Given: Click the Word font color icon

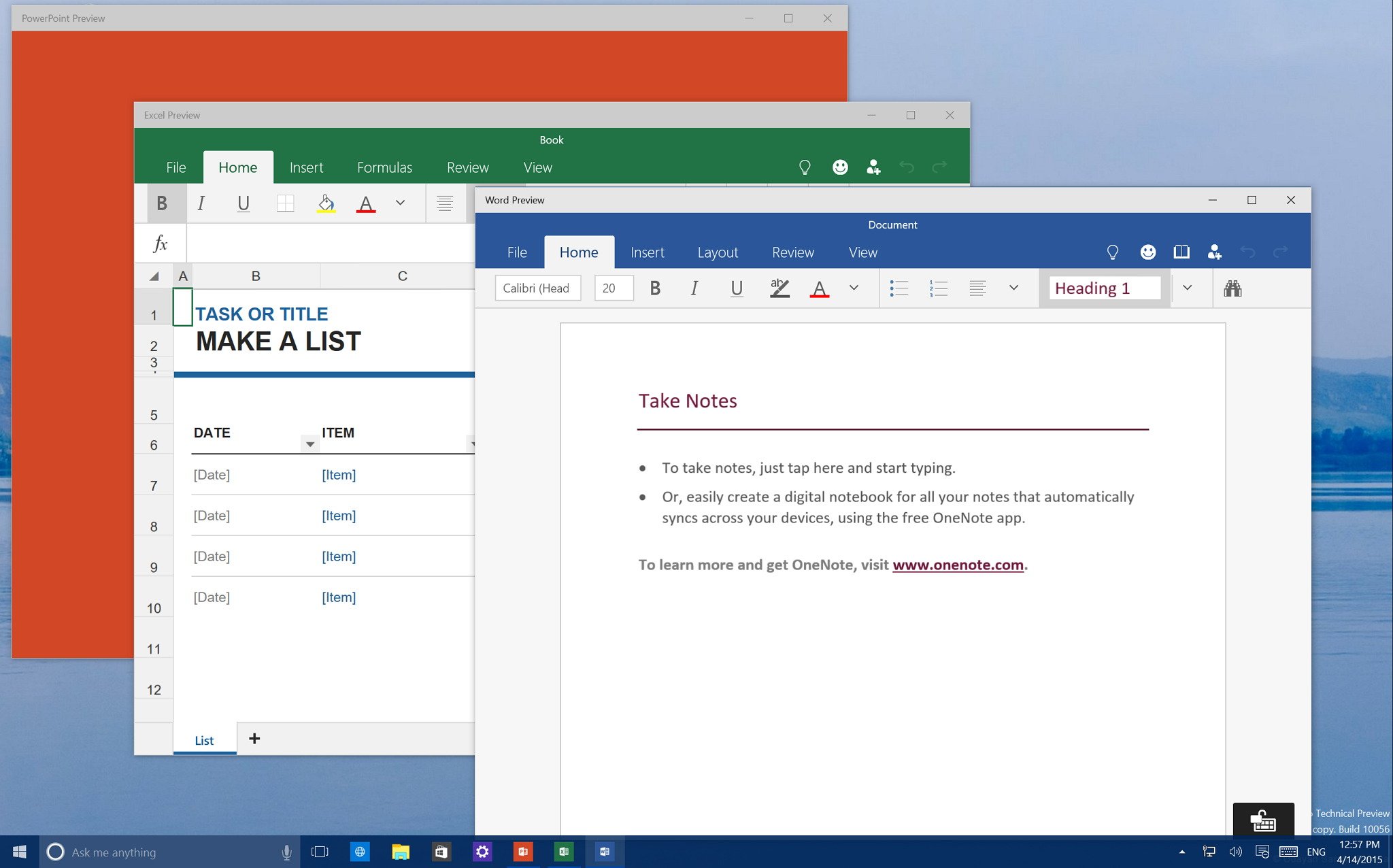Looking at the screenshot, I should (820, 288).
